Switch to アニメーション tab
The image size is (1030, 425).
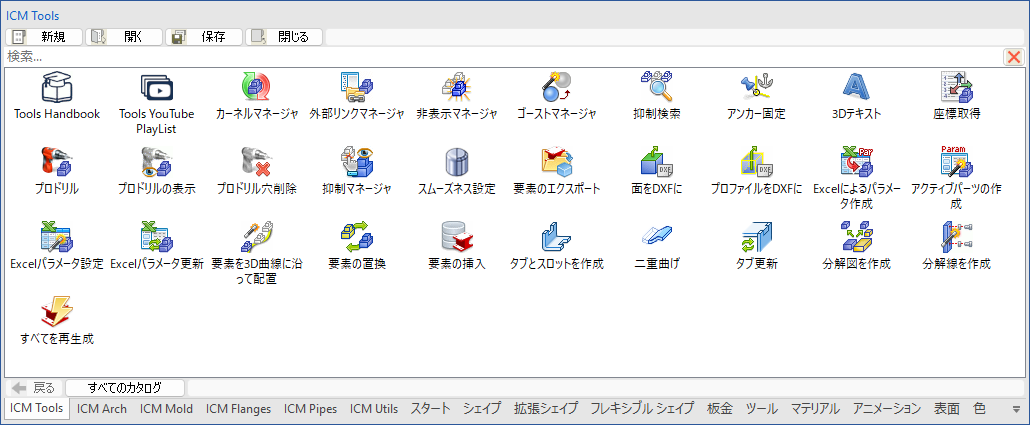pos(887,409)
